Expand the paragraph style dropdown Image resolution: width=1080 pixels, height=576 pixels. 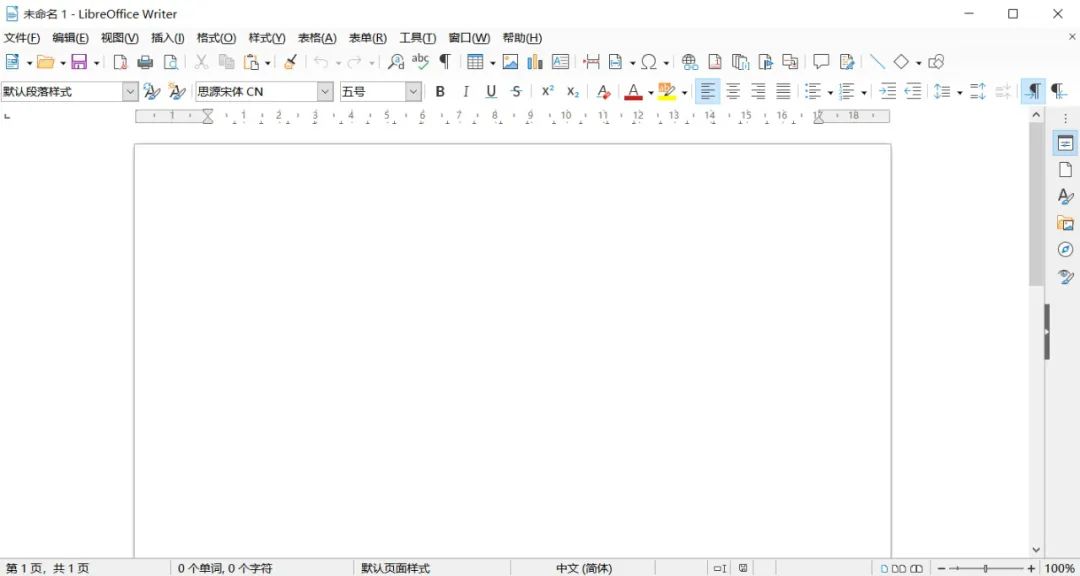coord(130,92)
